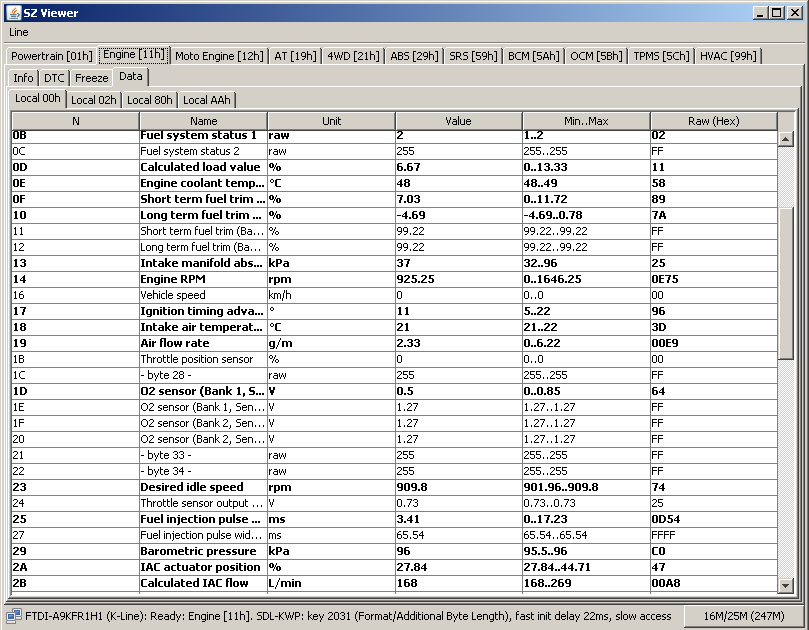Select the Vehicle speed row
The width and height of the screenshot is (809, 630).
click(394, 295)
